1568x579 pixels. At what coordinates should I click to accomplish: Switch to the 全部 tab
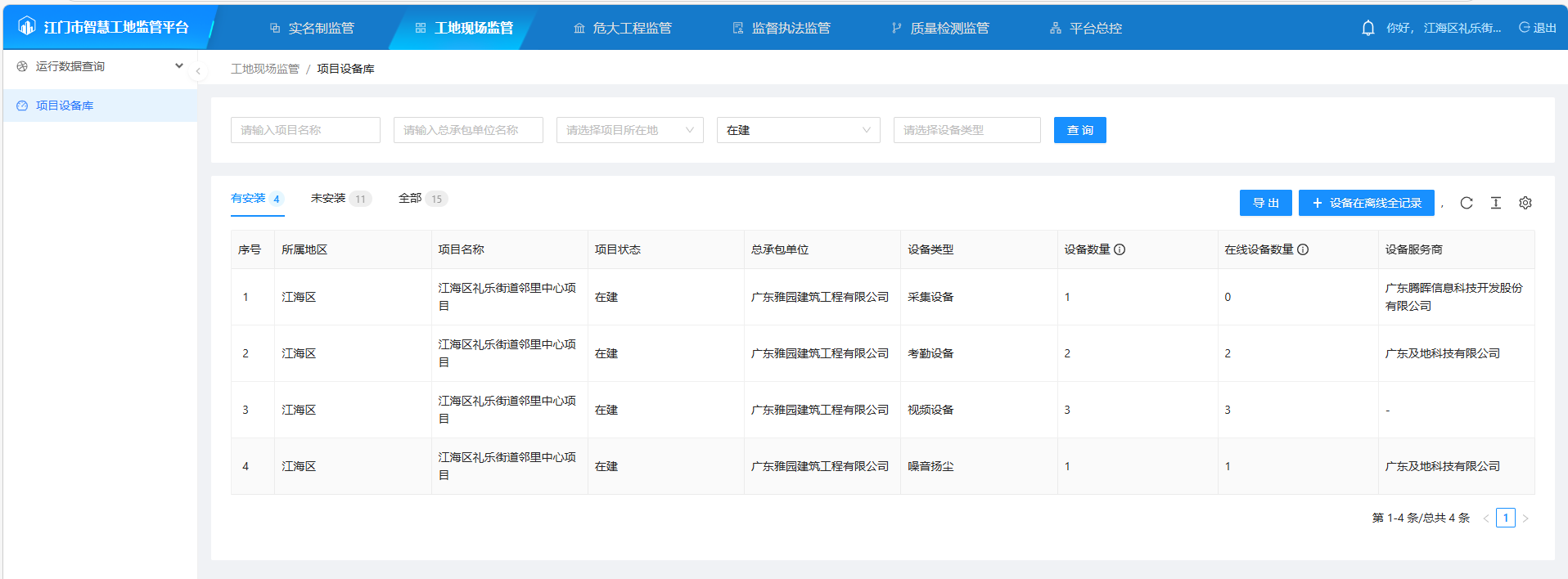click(421, 199)
